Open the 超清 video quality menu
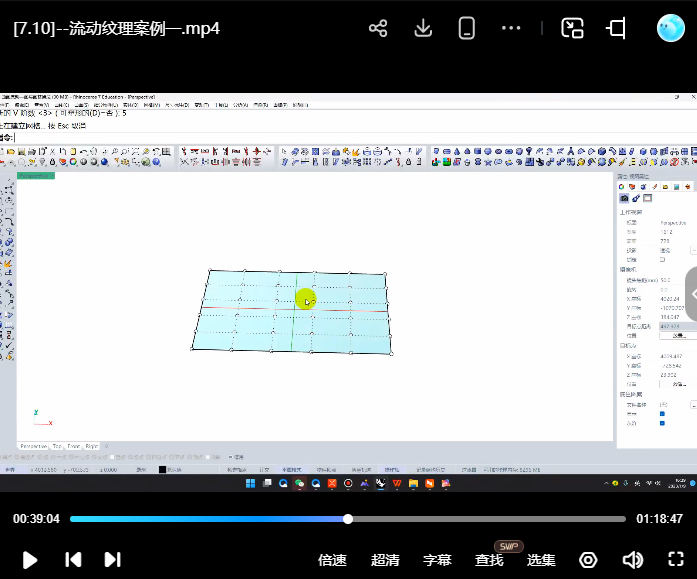 coord(385,560)
